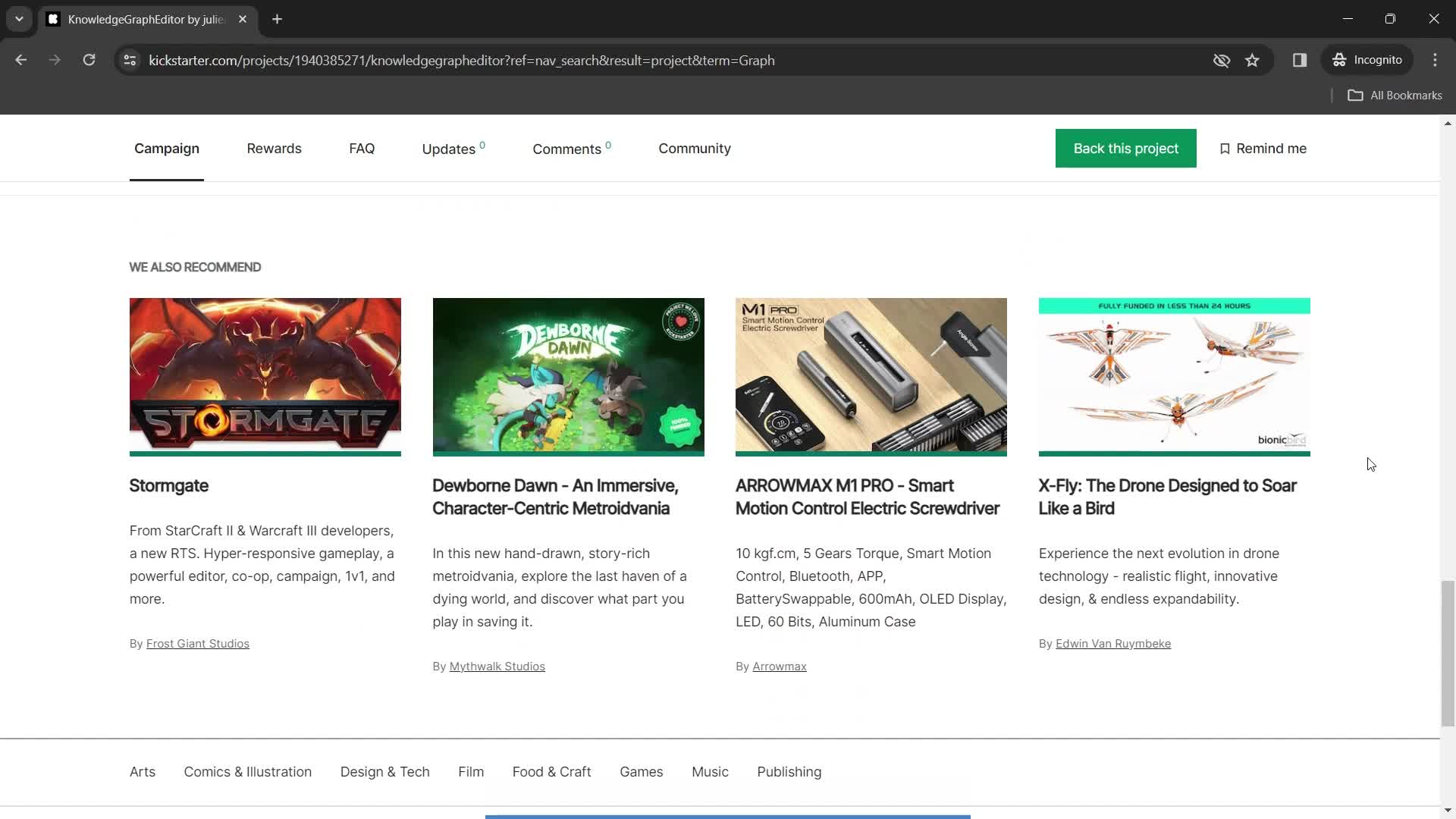Select the Rewards tab
Screen dimensions: 1456x819
274,148
